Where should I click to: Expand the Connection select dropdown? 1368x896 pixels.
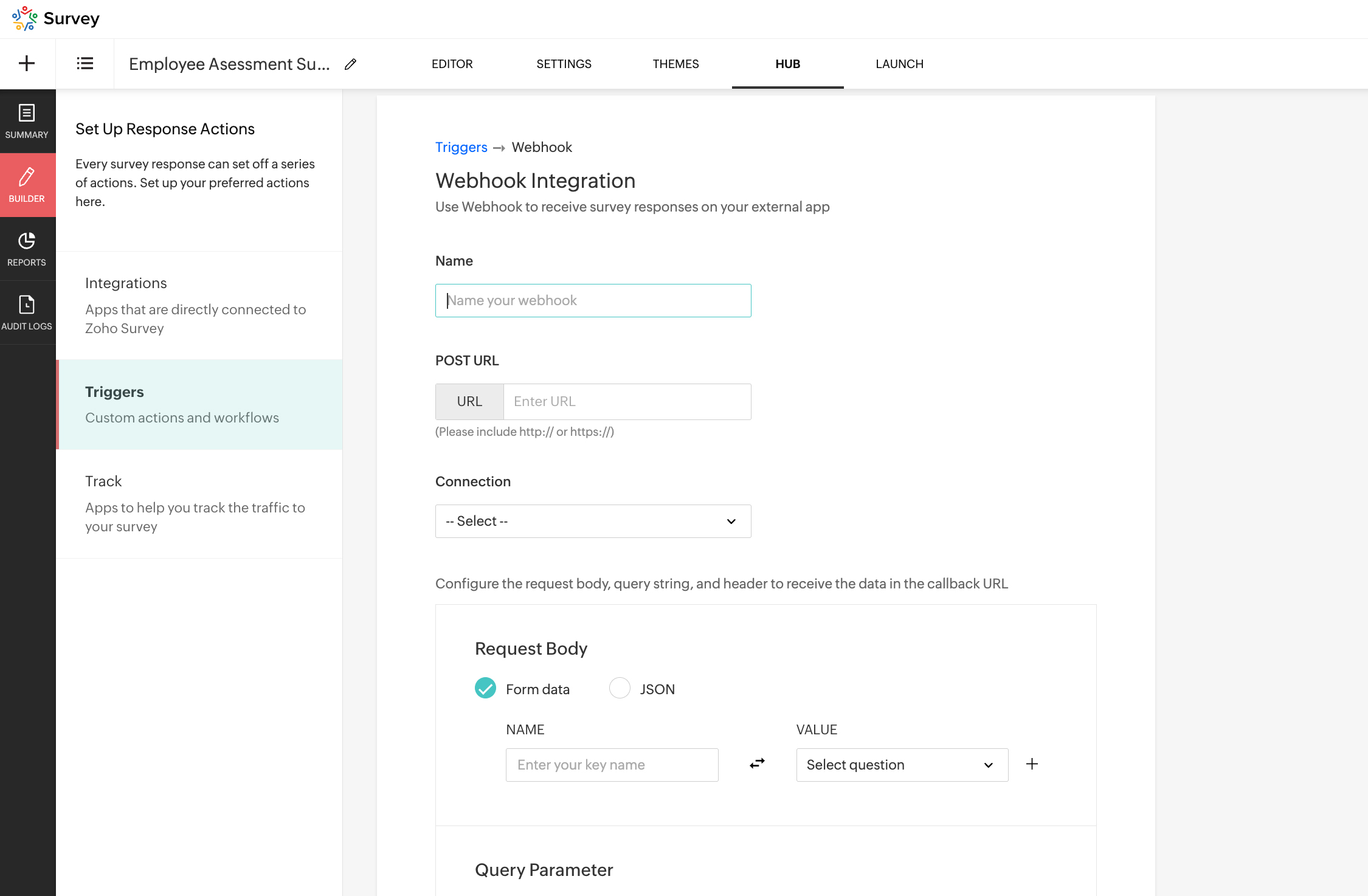pyautogui.click(x=593, y=521)
